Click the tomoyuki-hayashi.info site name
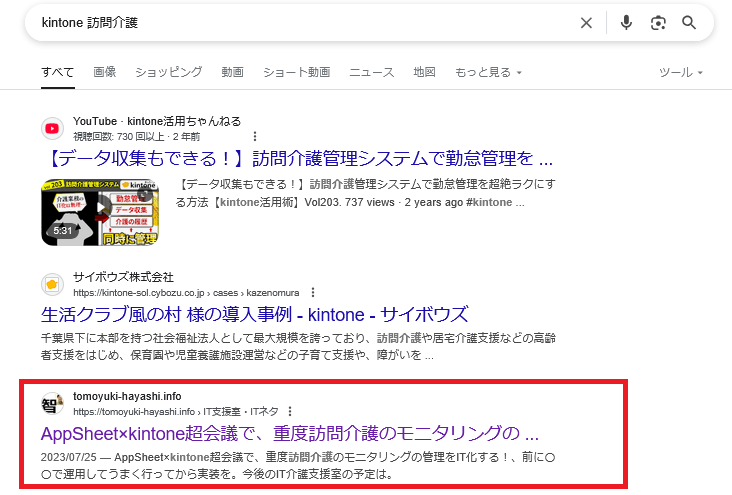Screen dimensions: 732x495 pos(127,396)
